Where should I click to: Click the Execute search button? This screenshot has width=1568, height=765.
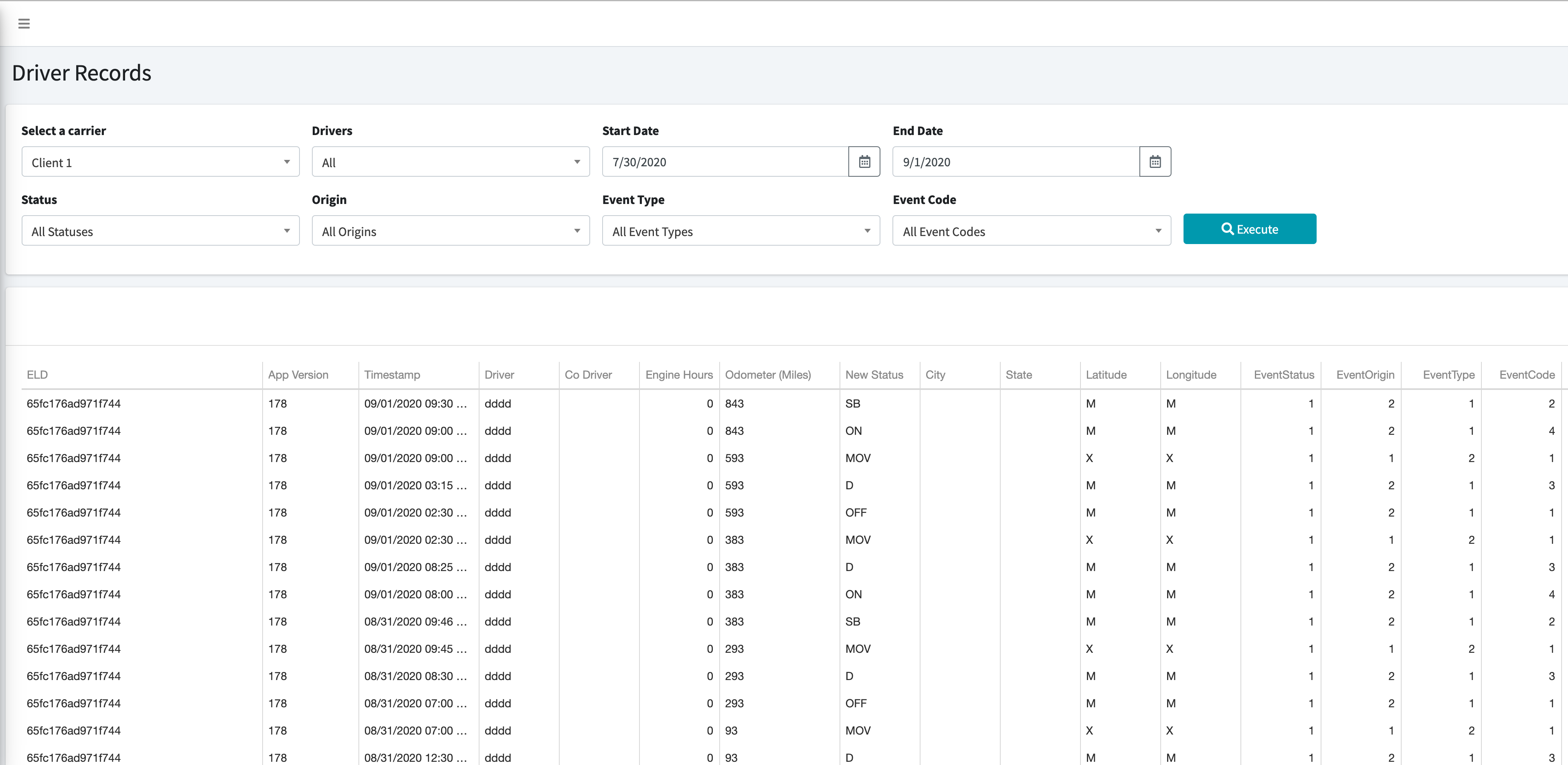[1250, 229]
